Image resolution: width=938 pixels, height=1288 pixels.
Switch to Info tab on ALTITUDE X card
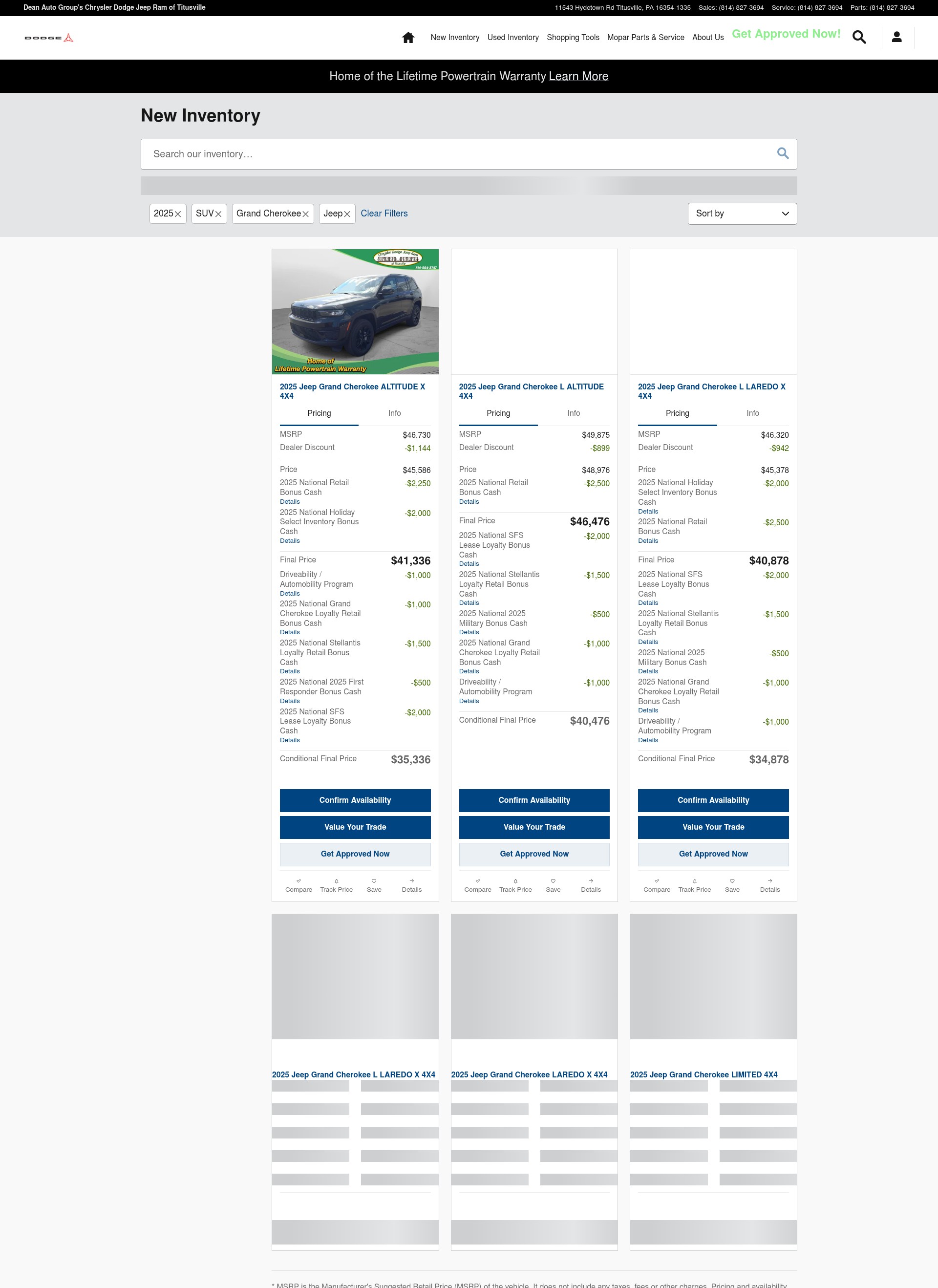[x=394, y=413]
